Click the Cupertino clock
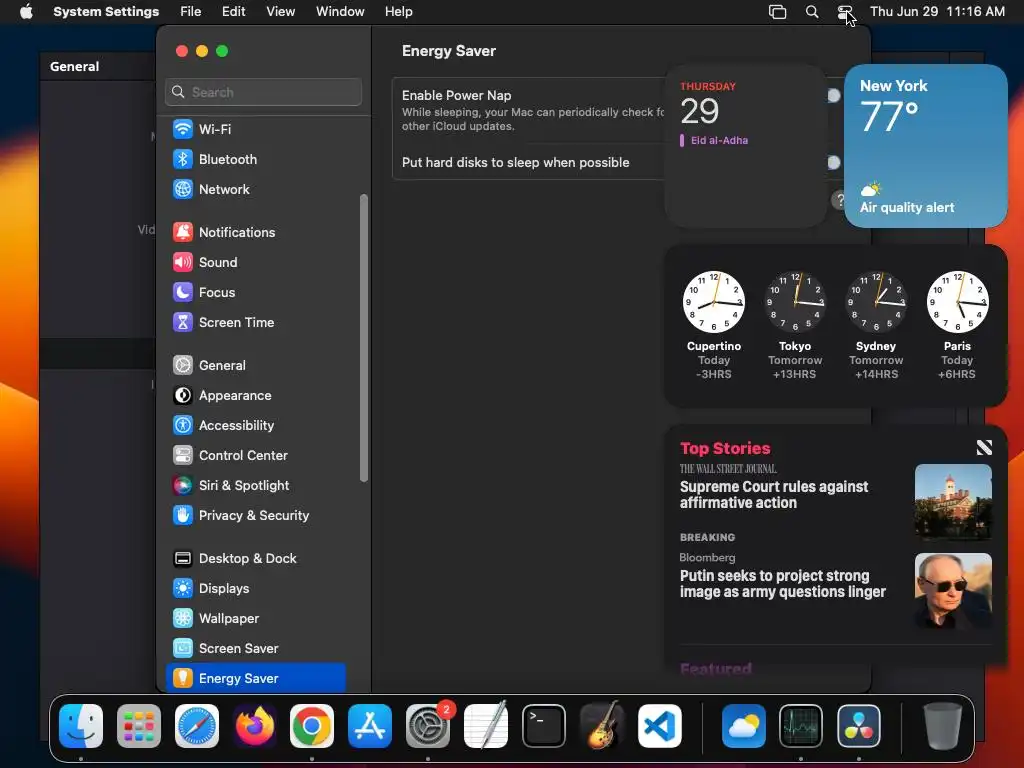 [714, 302]
